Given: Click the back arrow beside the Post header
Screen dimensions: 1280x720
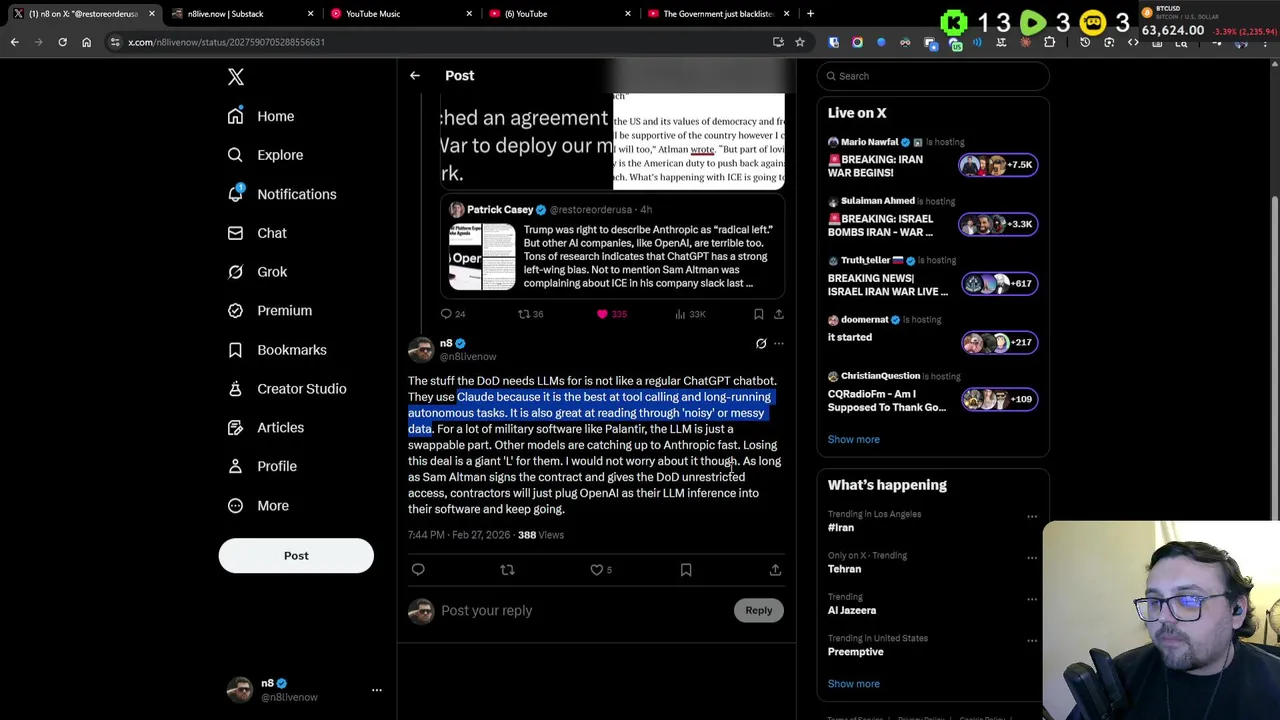Looking at the screenshot, I should (415, 75).
